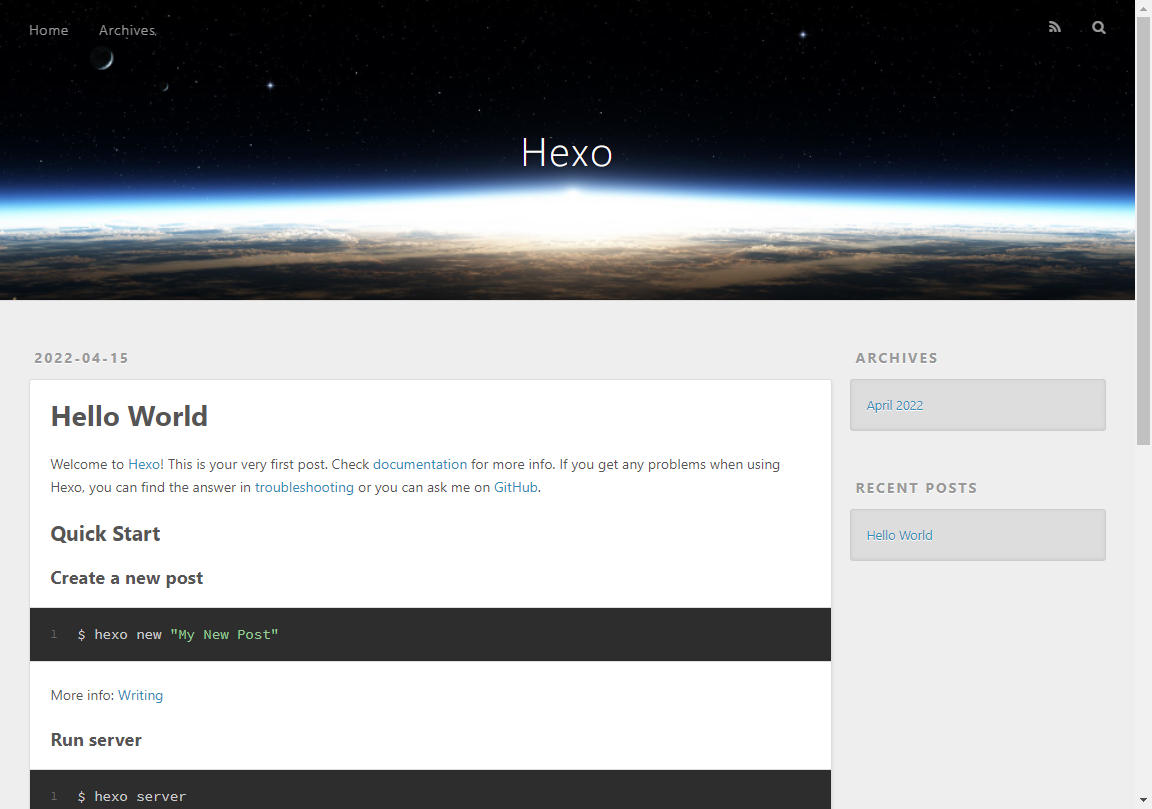Open the RSS feed icon
Image resolution: width=1152 pixels, height=809 pixels.
pos(1054,27)
